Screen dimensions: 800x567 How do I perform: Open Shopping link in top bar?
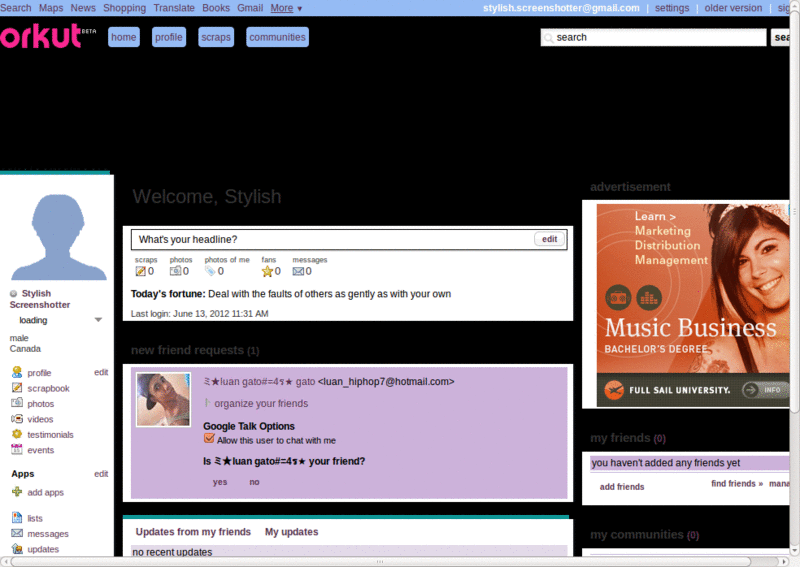tap(124, 8)
